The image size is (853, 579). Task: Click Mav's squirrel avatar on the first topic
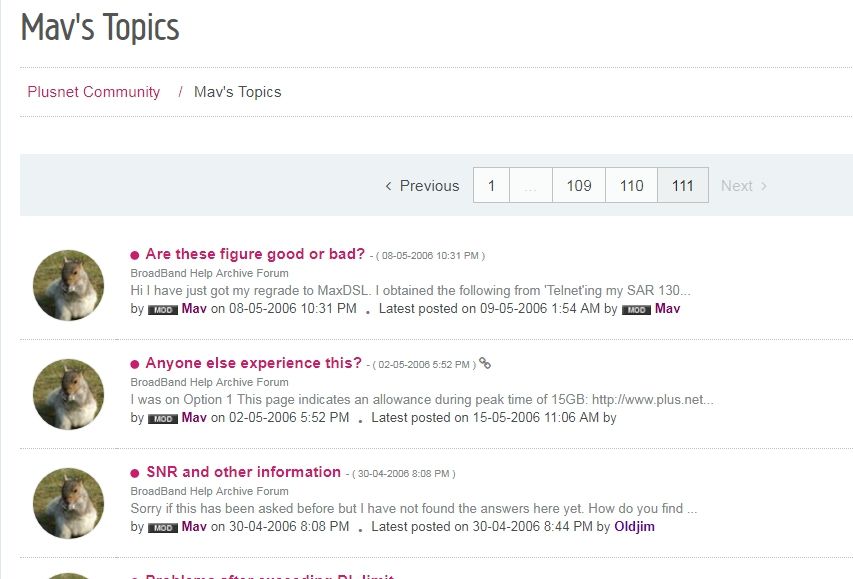click(68, 285)
